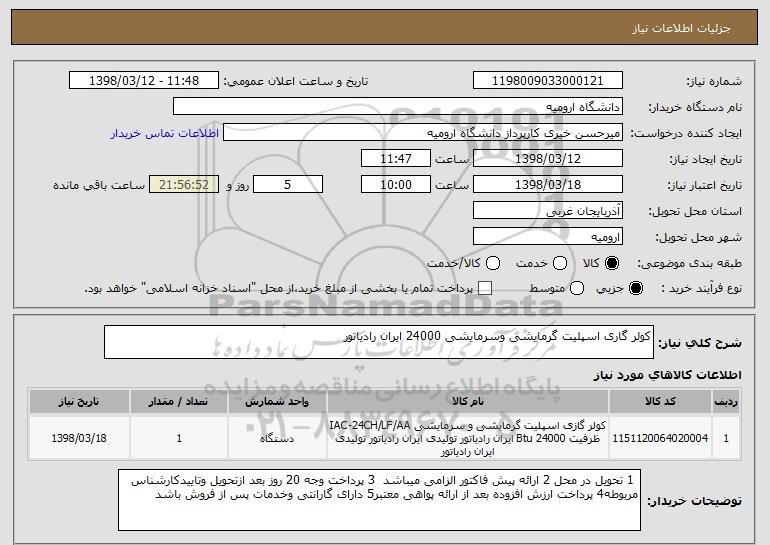
Task: Click the دستگاه unit cell
Action: pyautogui.click(x=277, y=438)
